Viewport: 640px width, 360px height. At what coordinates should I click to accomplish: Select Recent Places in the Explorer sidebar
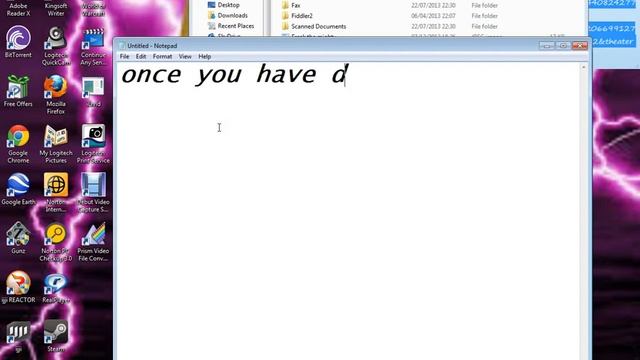click(x=231, y=26)
